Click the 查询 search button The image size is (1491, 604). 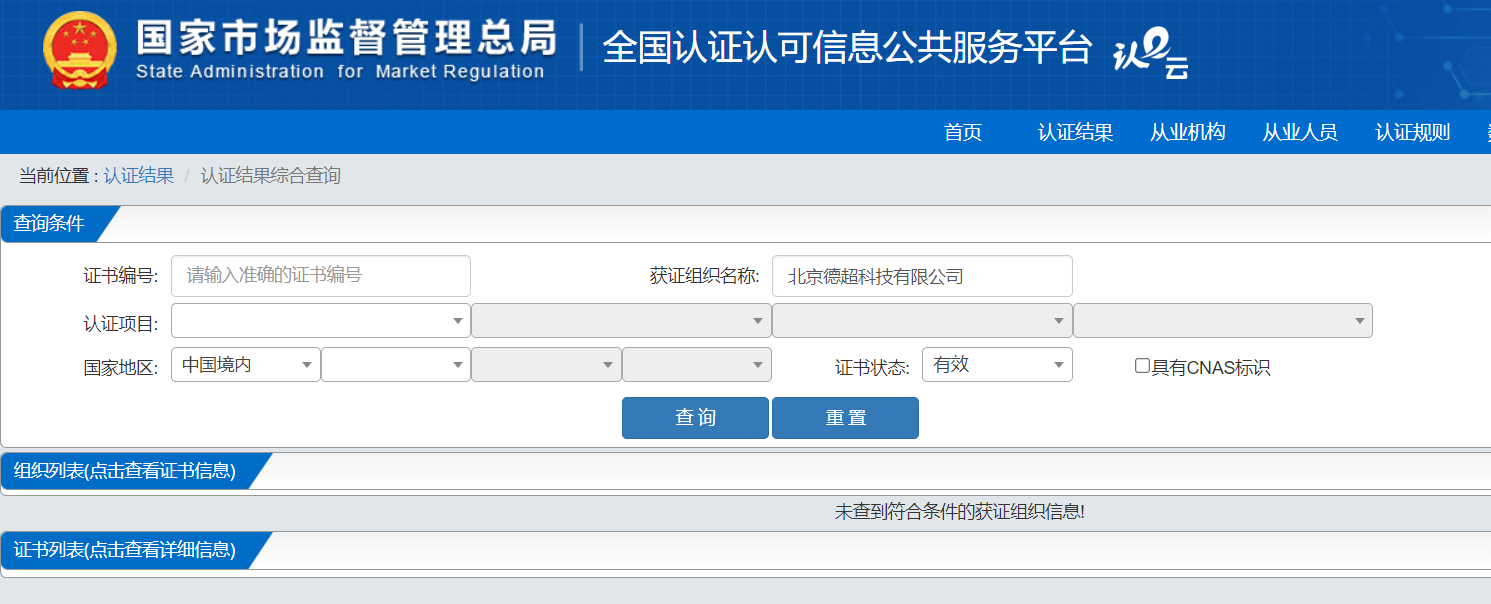pos(695,418)
